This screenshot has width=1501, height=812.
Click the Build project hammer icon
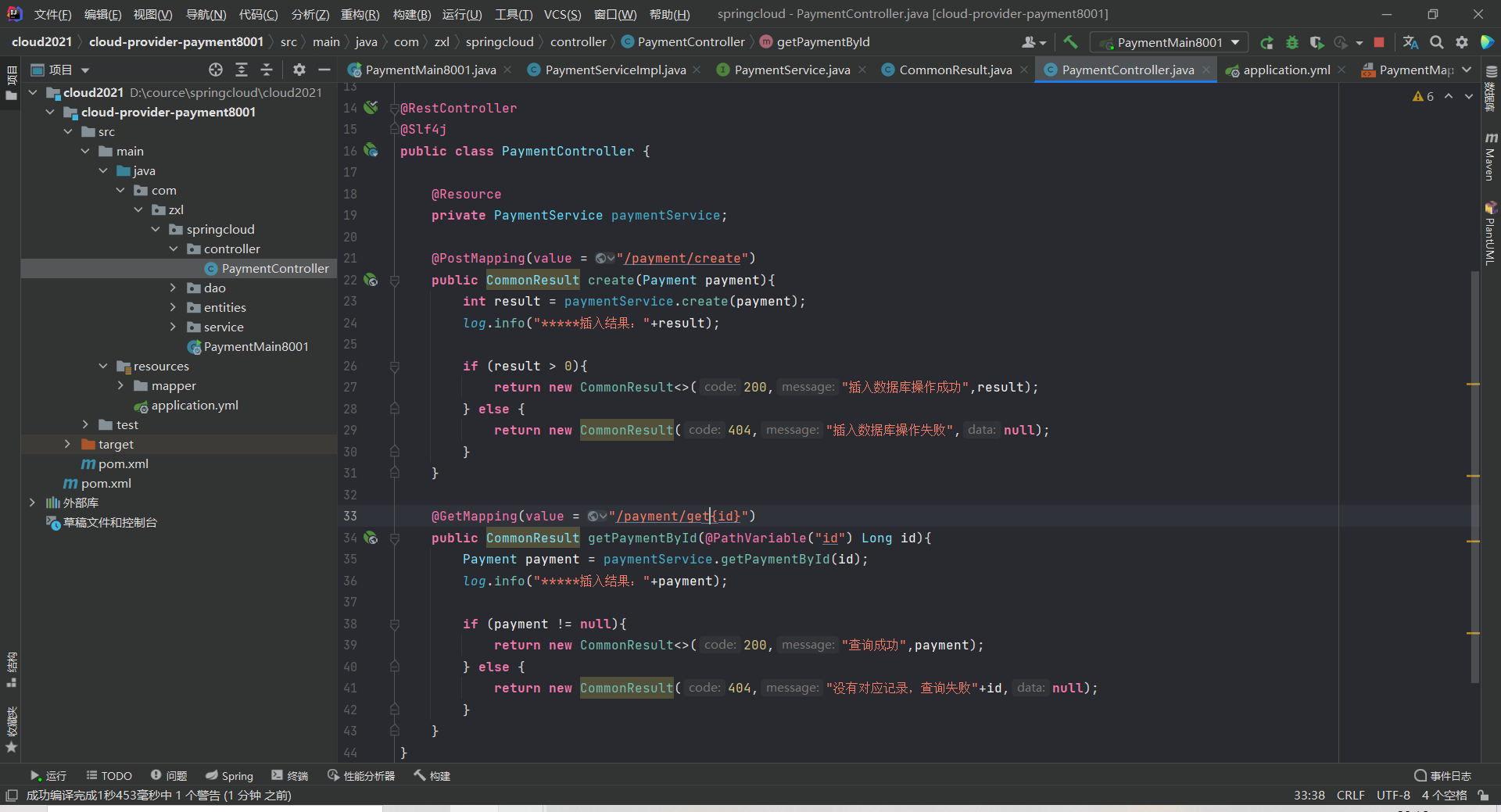click(x=1070, y=42)
